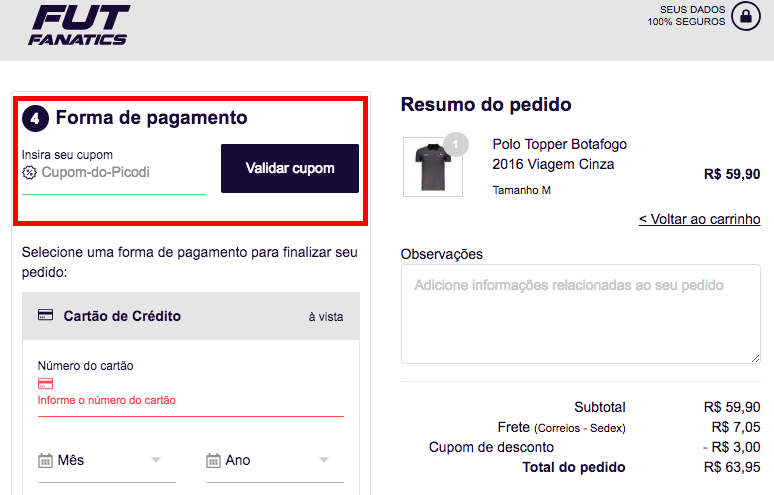The image size is (774, 495).
Task: Click the FUT Fanatics logo
Action: pos(79,24)
